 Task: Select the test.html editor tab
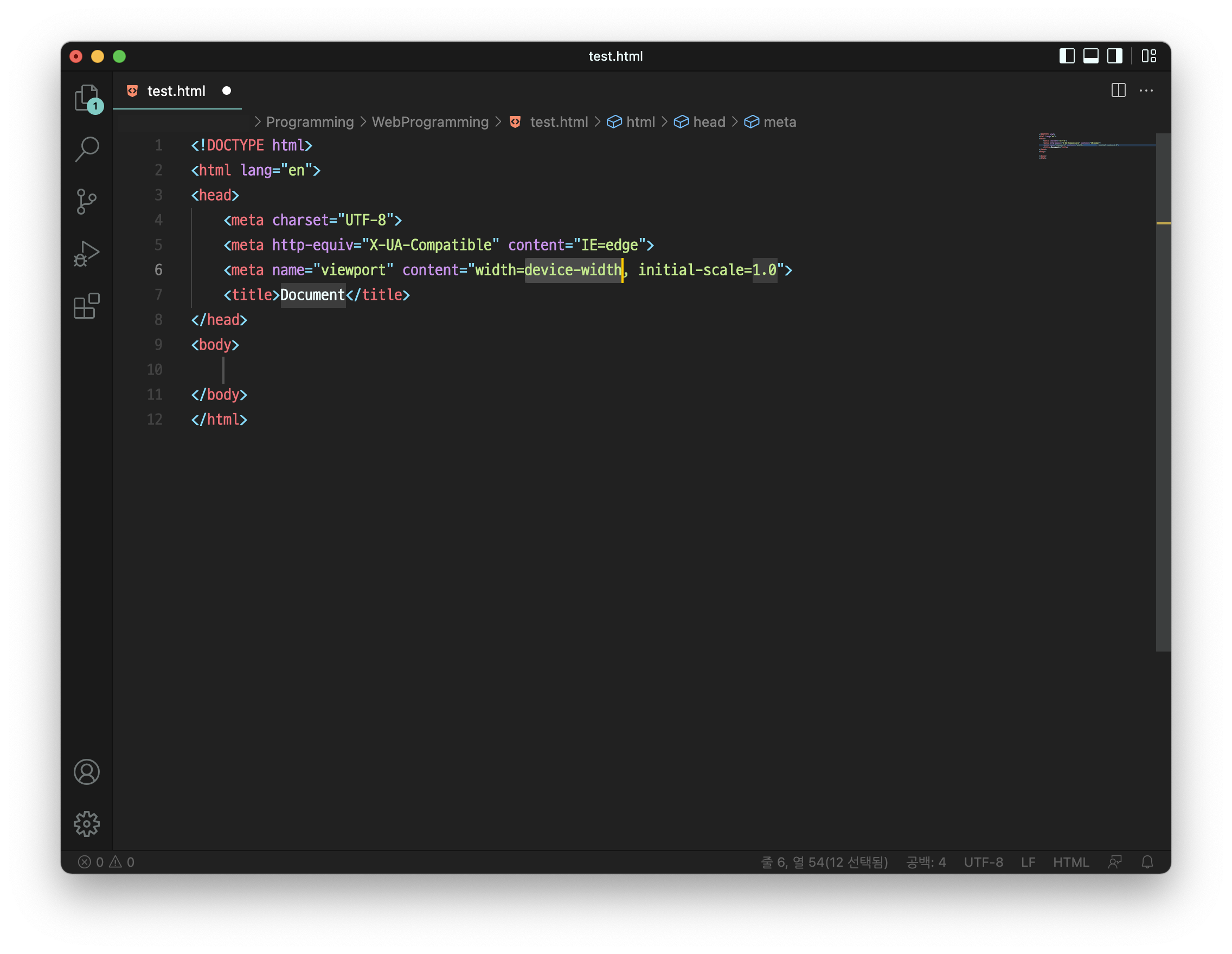point(176,91)
